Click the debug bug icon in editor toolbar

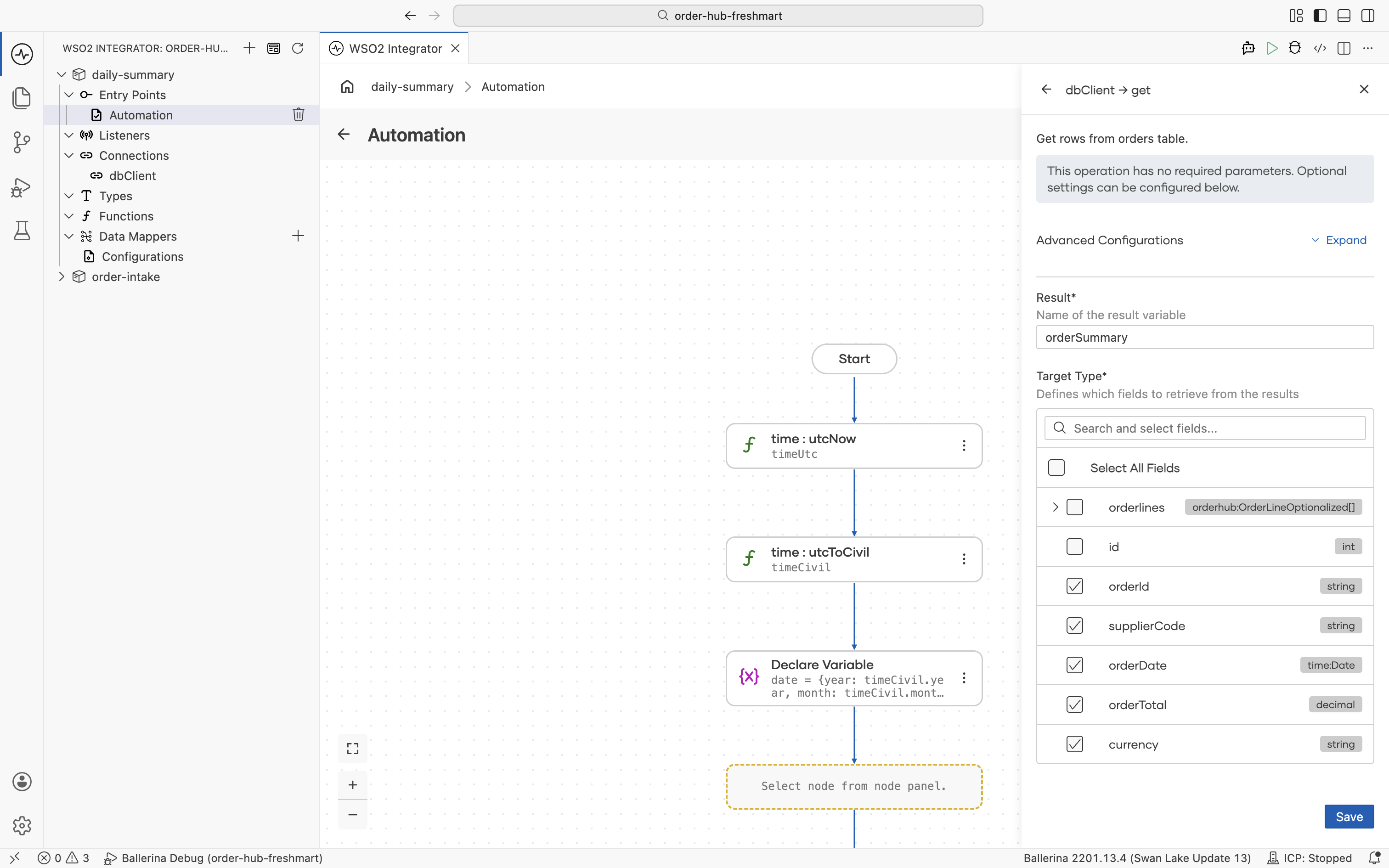[x=1295, y=48]
